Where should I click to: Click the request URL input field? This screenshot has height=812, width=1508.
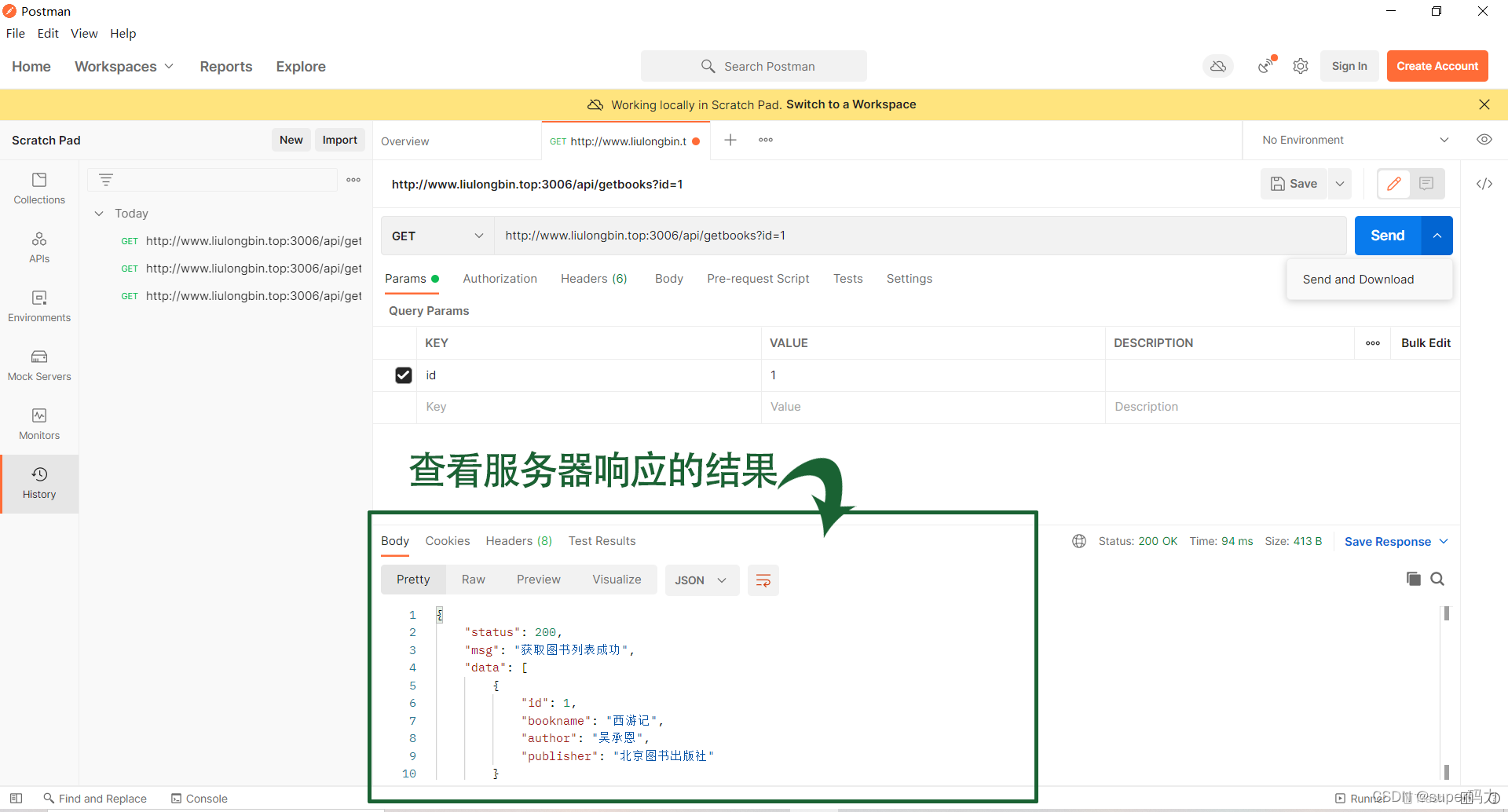pos(919,236)
